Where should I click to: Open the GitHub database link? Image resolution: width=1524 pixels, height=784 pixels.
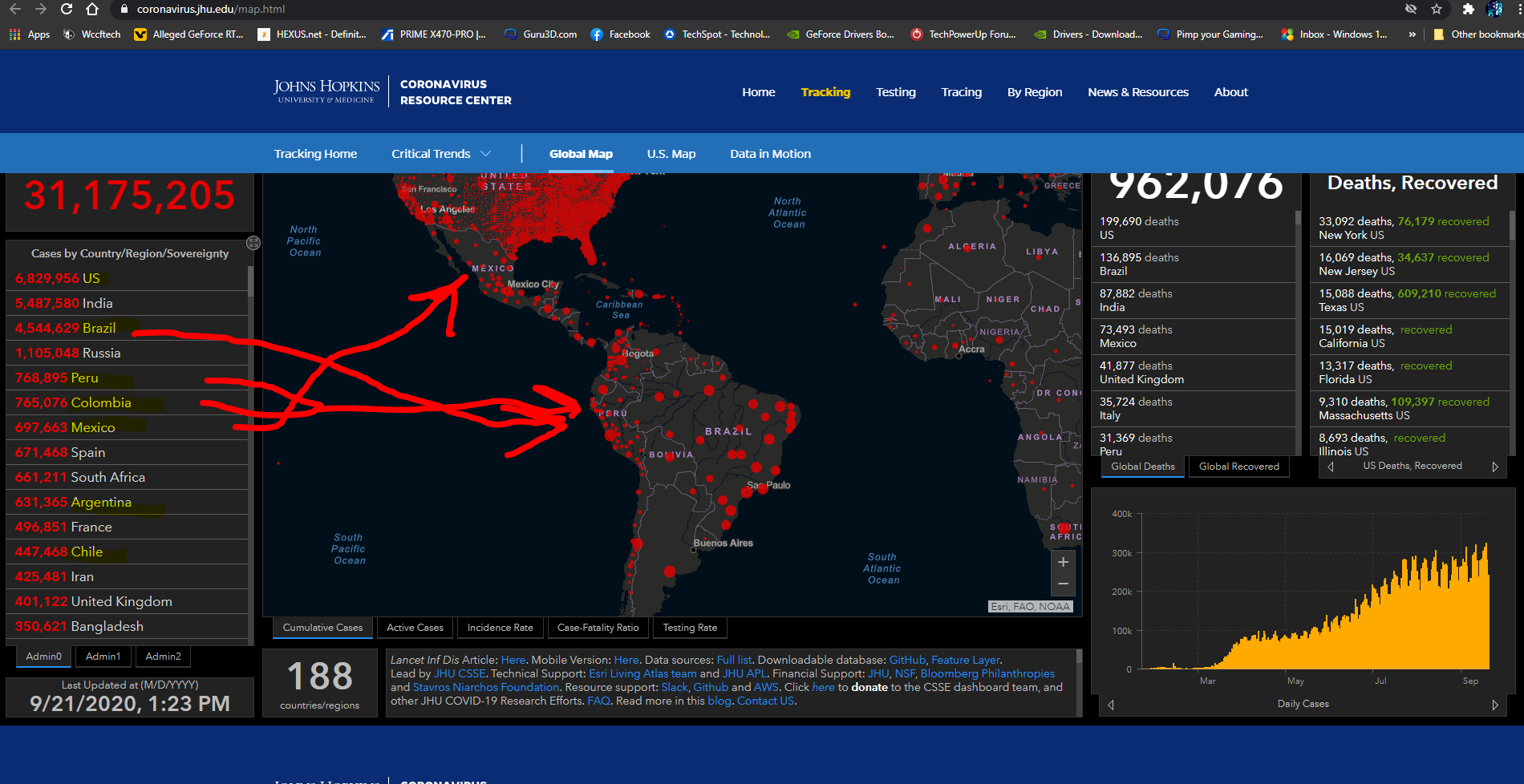pos(907,660)
